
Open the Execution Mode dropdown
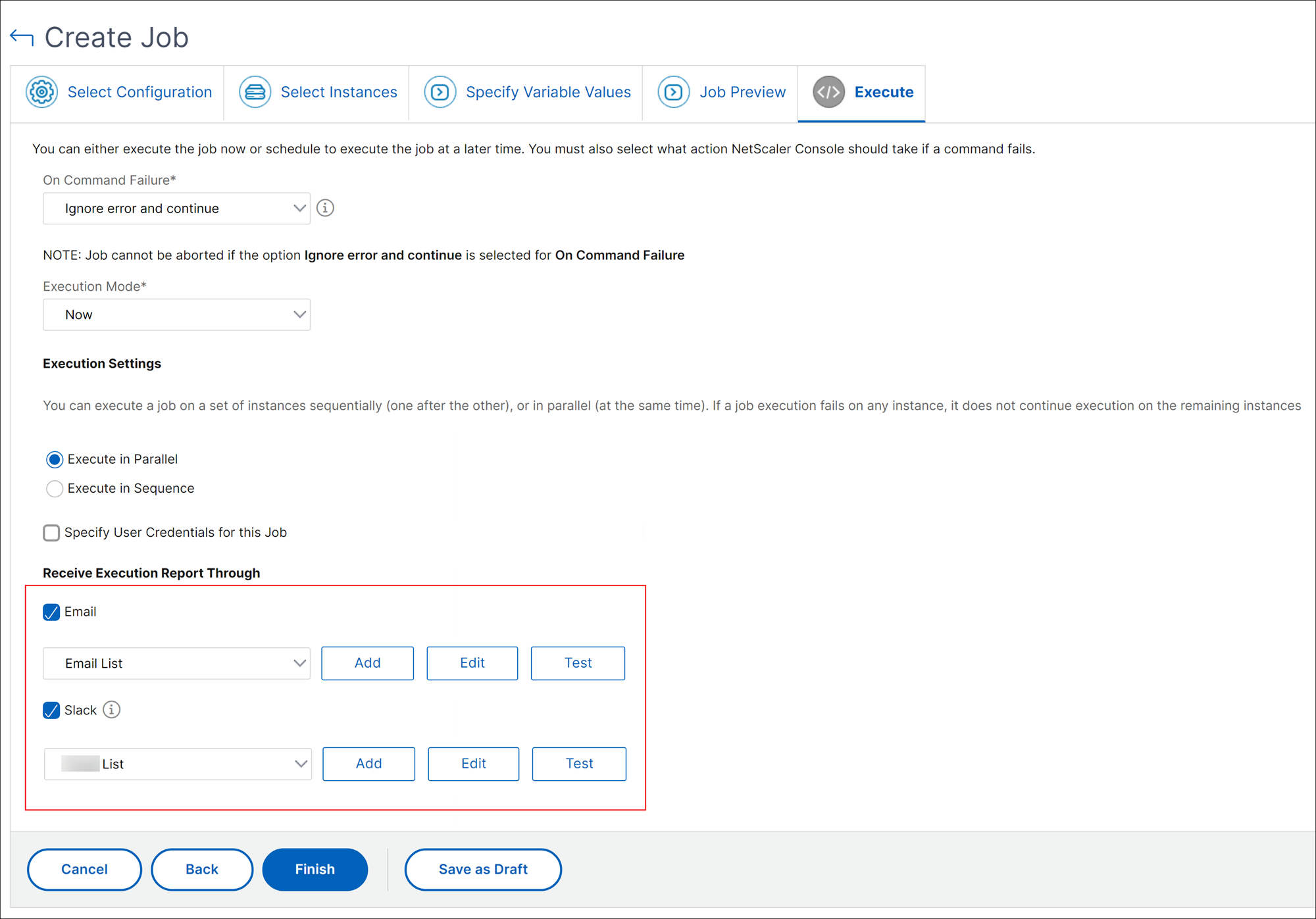pyautogui.click(x=176, y=314)
